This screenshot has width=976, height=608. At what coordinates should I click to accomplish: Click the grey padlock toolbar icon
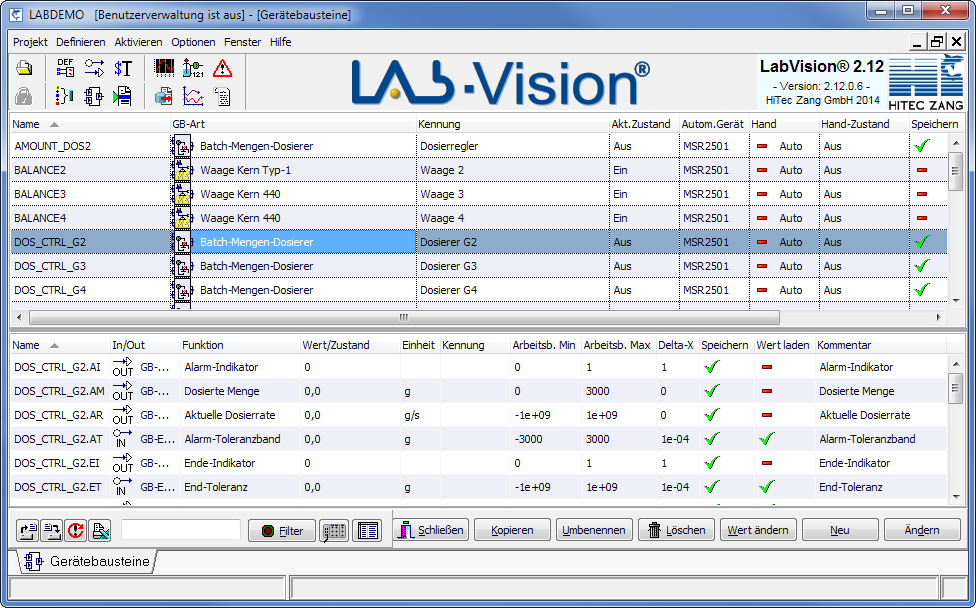24,96
